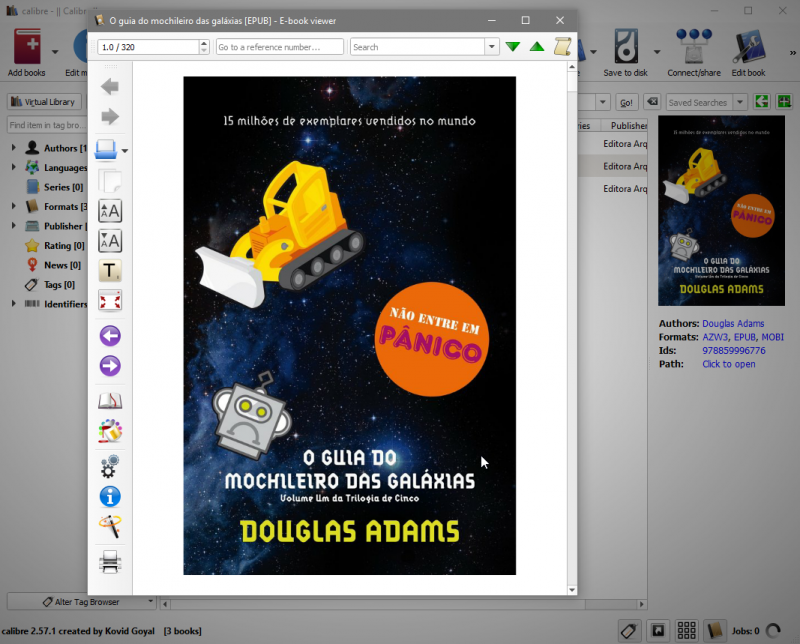Open the viewer Search history dropdown arrow
This screenshot has width=800, height=644.
pyautogui.click(x=491, y=47)
